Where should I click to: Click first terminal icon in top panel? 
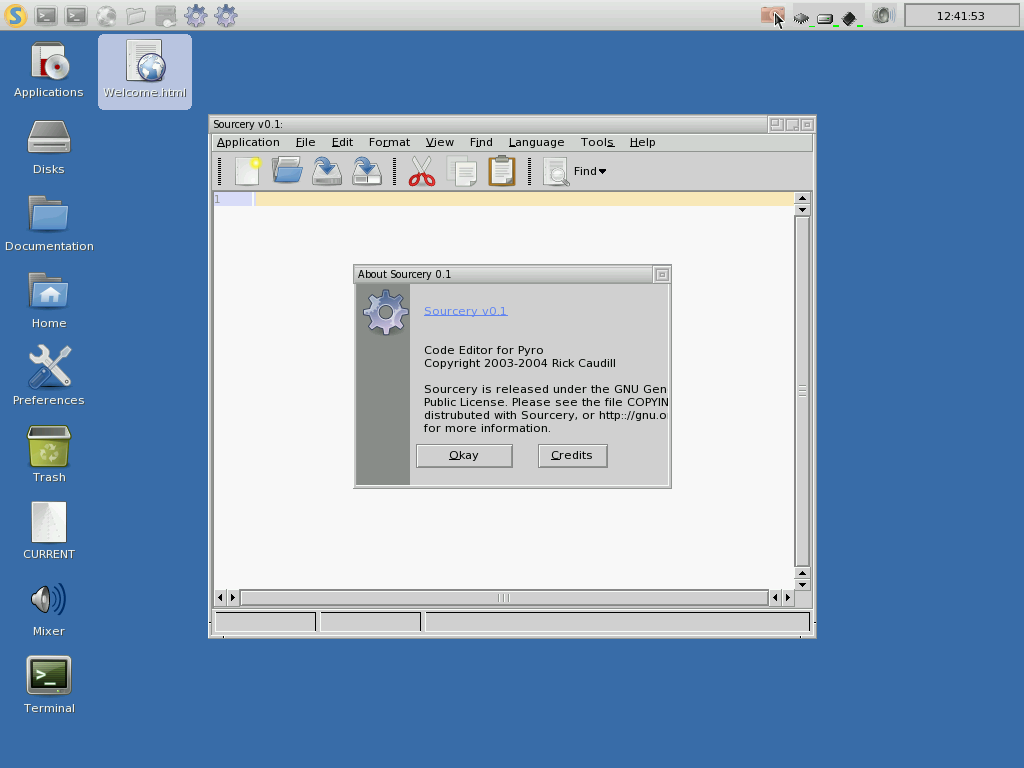pos(46,15)
